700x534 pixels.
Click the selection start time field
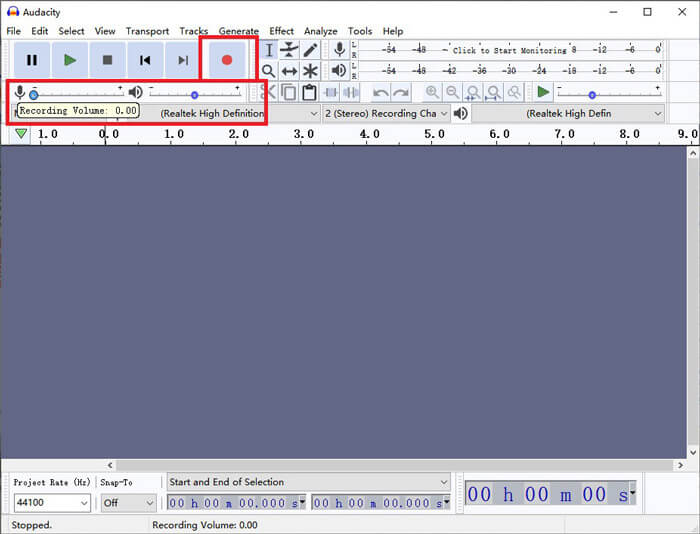[236, 503]
